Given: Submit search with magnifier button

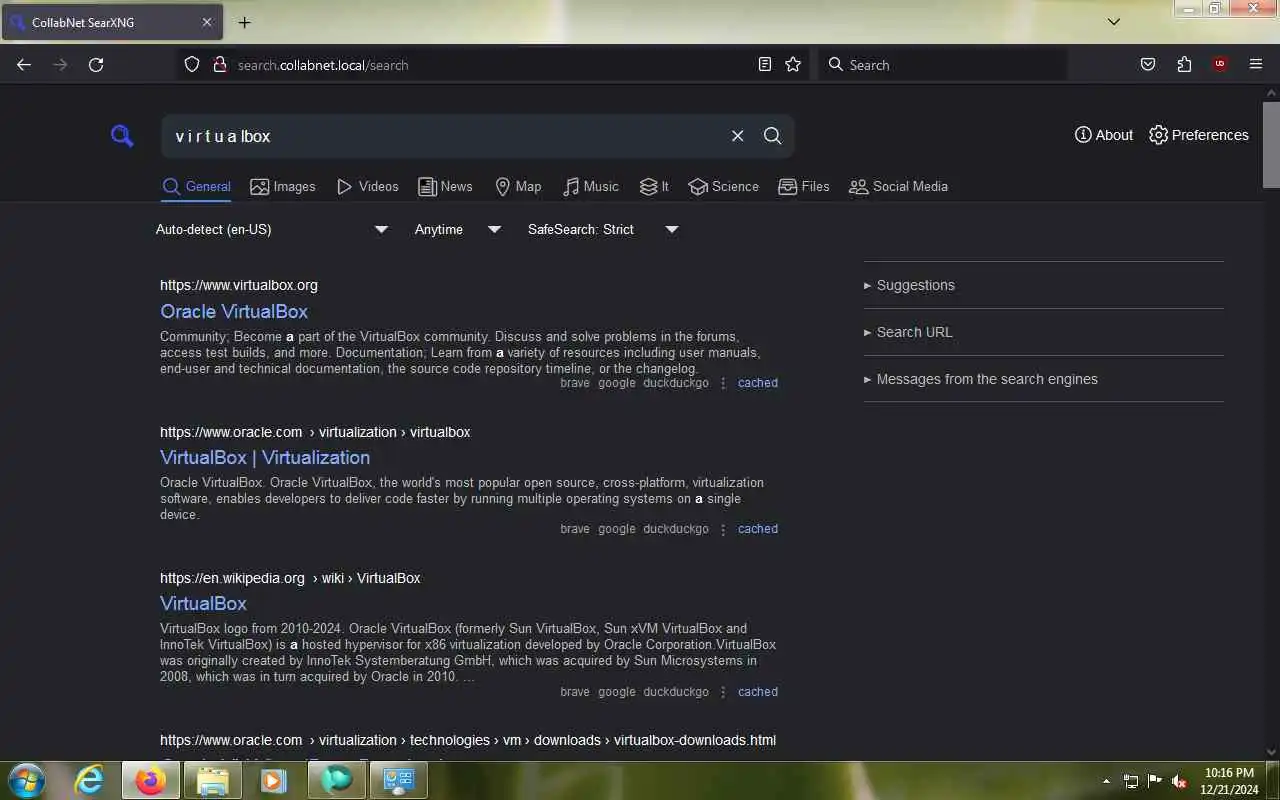Looking at the screenshot, I should click(772, 136).
